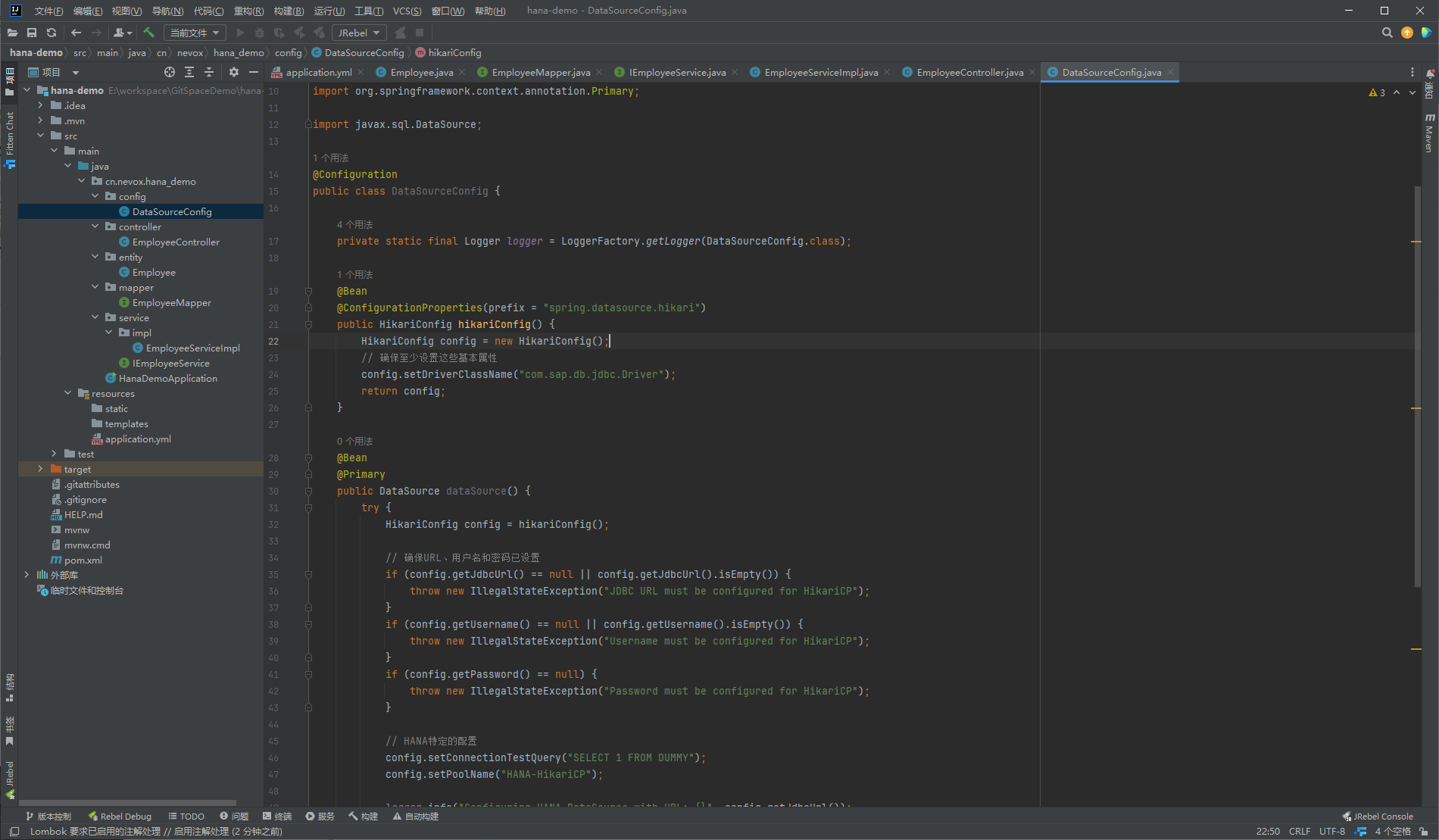Click the 22:50 cursor position indicator
1439x840 pixels.
tap(1268, 831)
